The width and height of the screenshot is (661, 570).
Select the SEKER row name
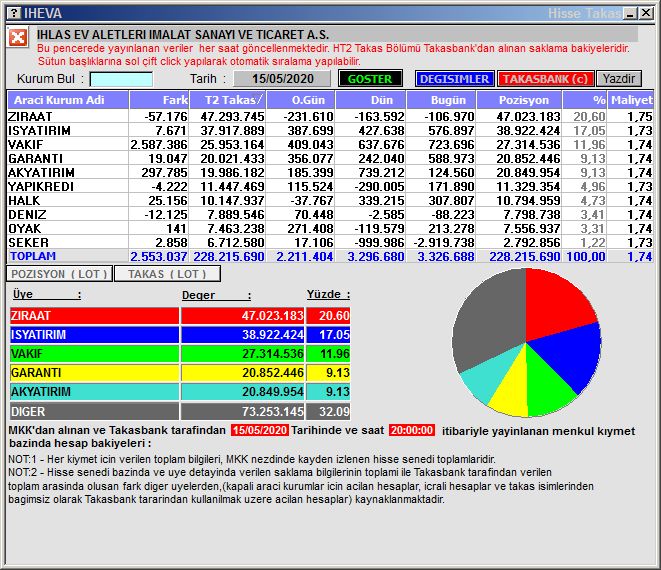tap(28, 242)
